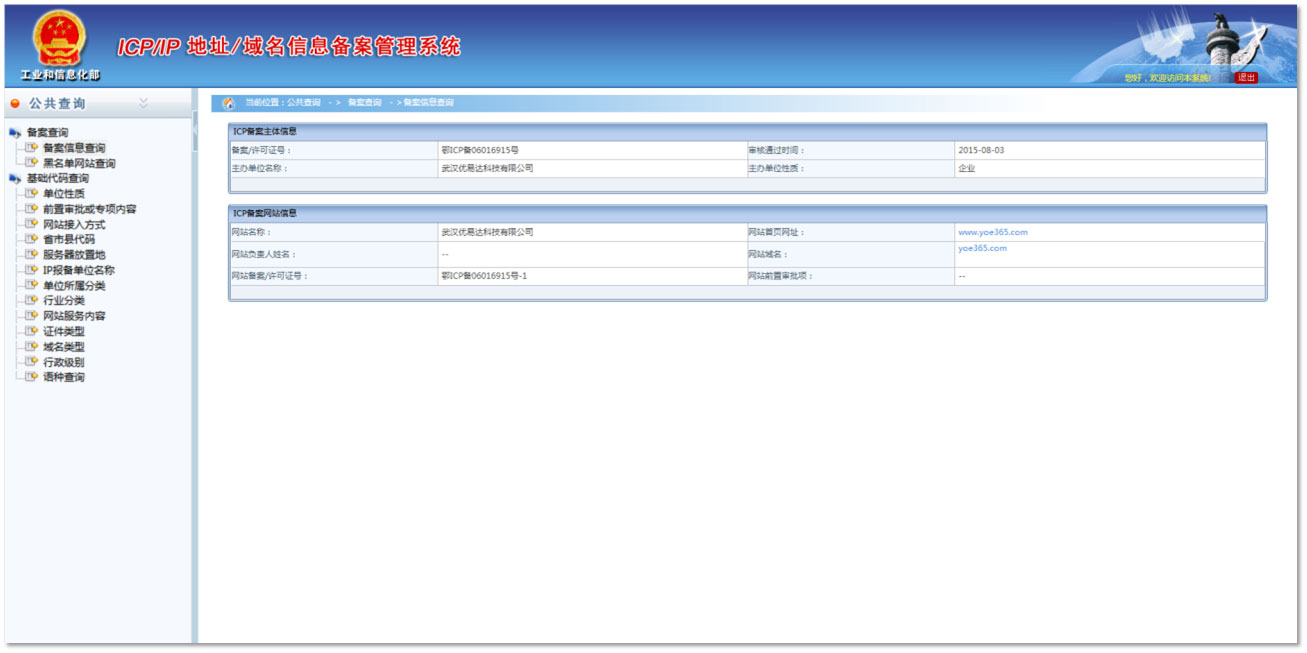This screenshot has width=1307, height=653.
Task: Open 备案信息查询 in the sidebar tree
Action: point(74,148)
